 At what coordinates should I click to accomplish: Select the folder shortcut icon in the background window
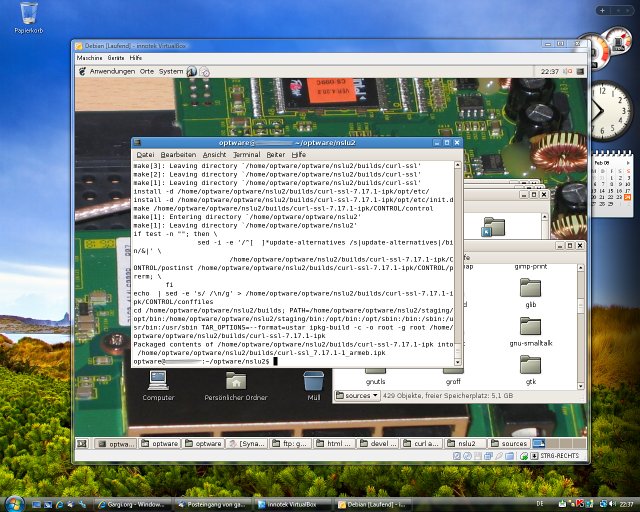(493, 227)
